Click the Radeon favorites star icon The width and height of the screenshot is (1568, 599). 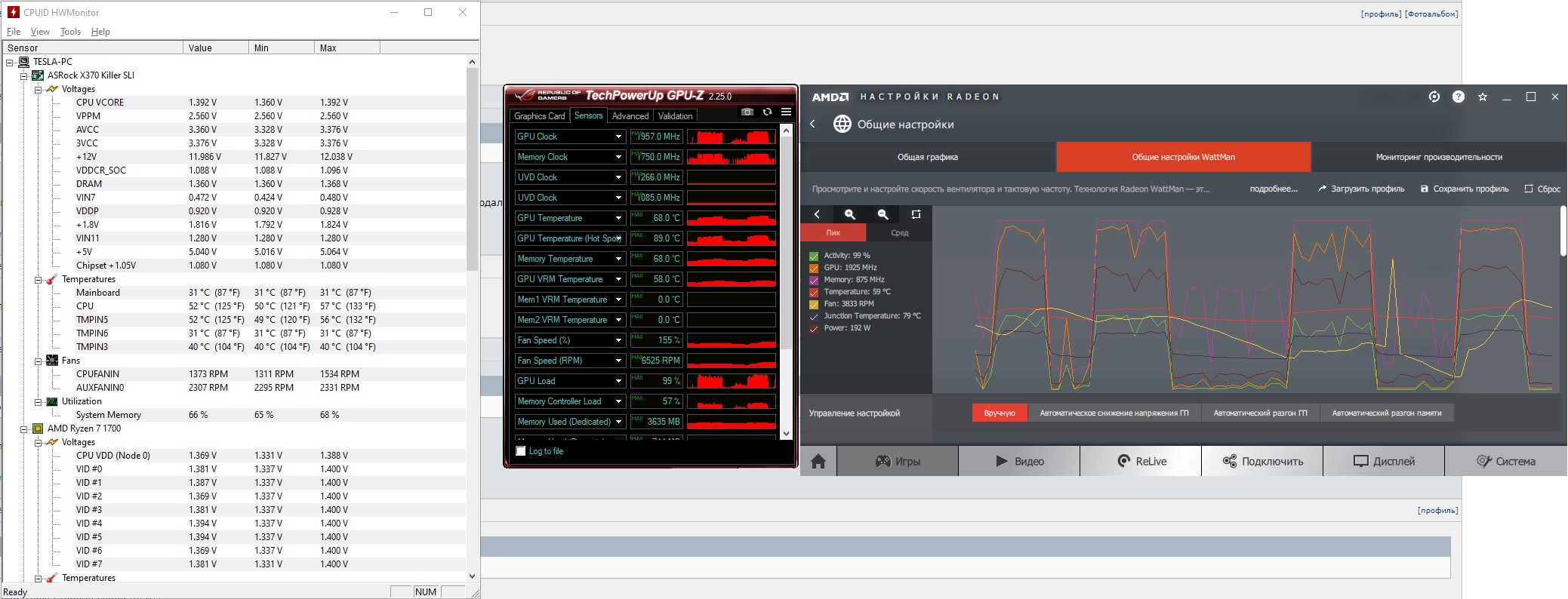click(x=1483, y=97)
